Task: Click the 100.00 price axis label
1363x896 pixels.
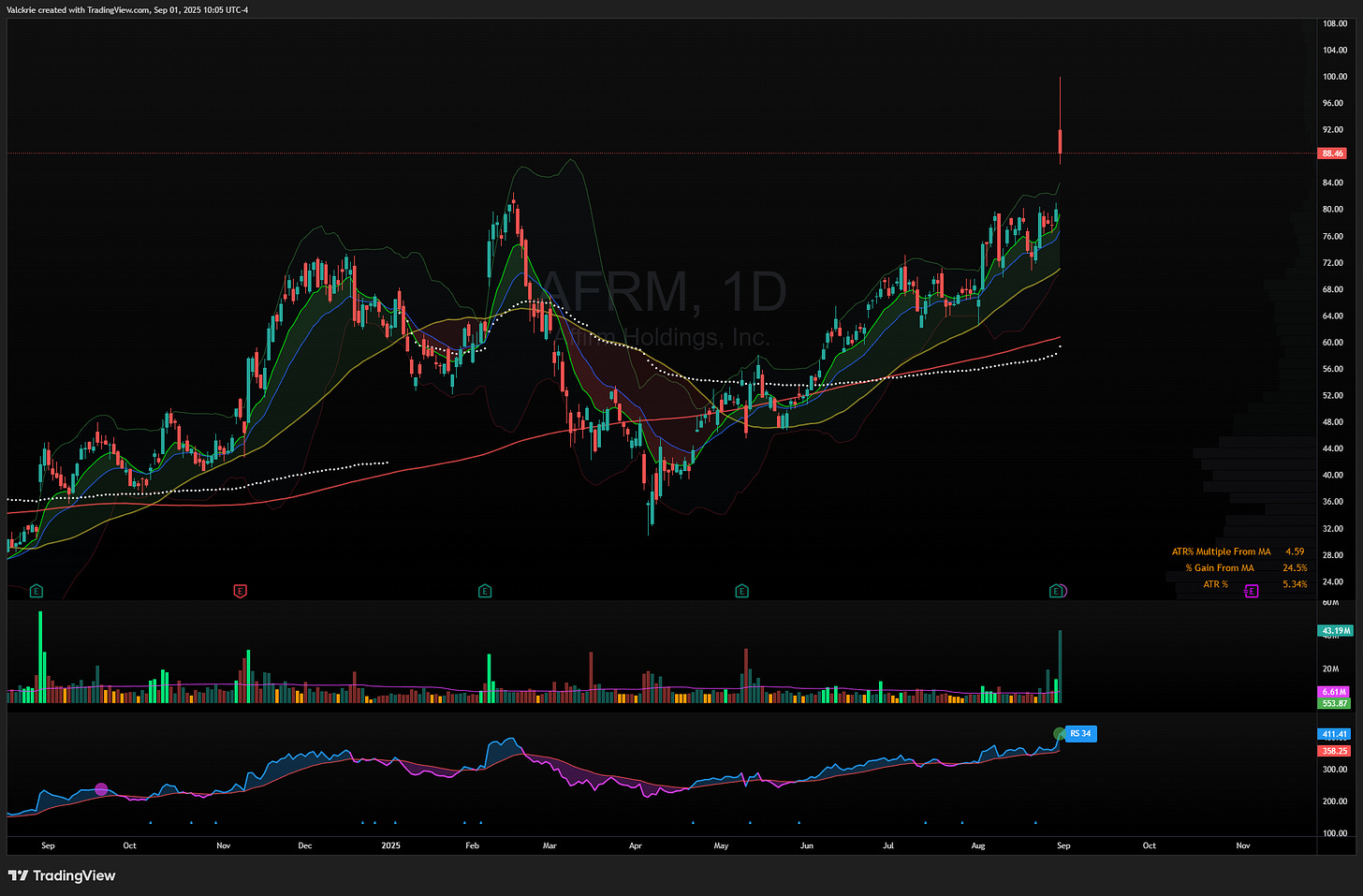Action: point(1334,77)
